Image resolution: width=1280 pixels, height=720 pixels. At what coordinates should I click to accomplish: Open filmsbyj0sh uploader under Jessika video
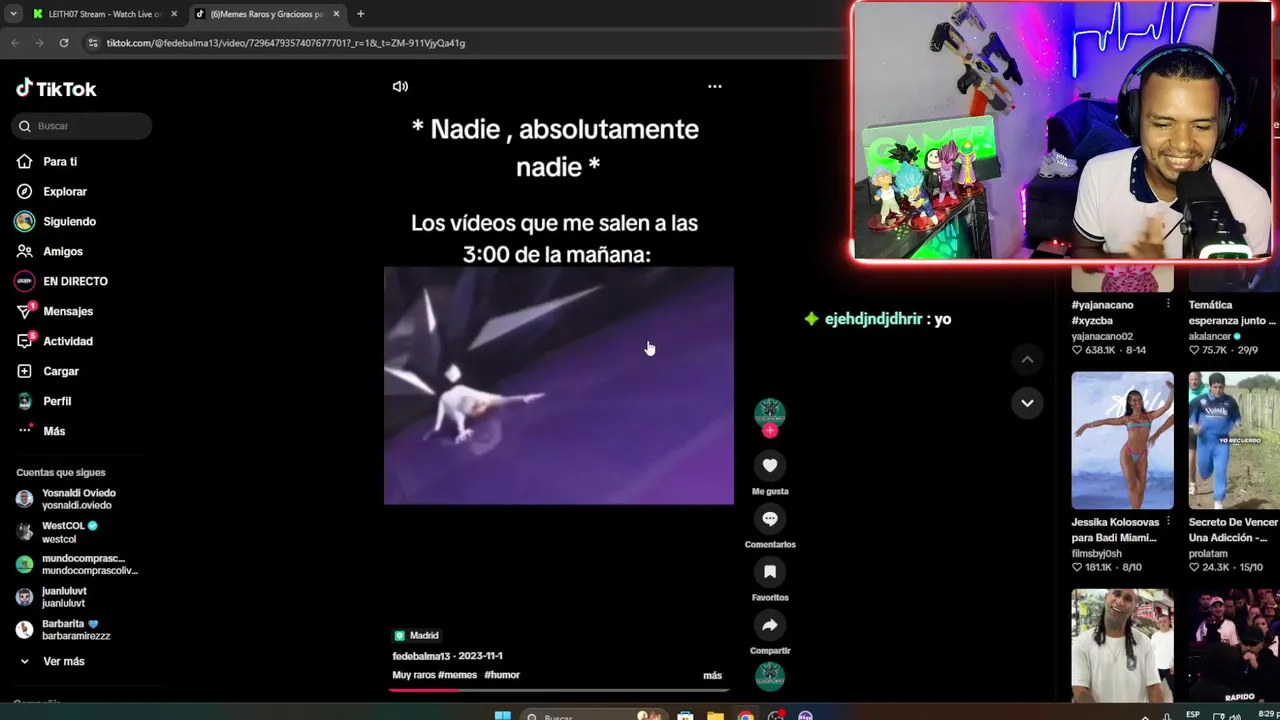click(x=1096, y=553)
